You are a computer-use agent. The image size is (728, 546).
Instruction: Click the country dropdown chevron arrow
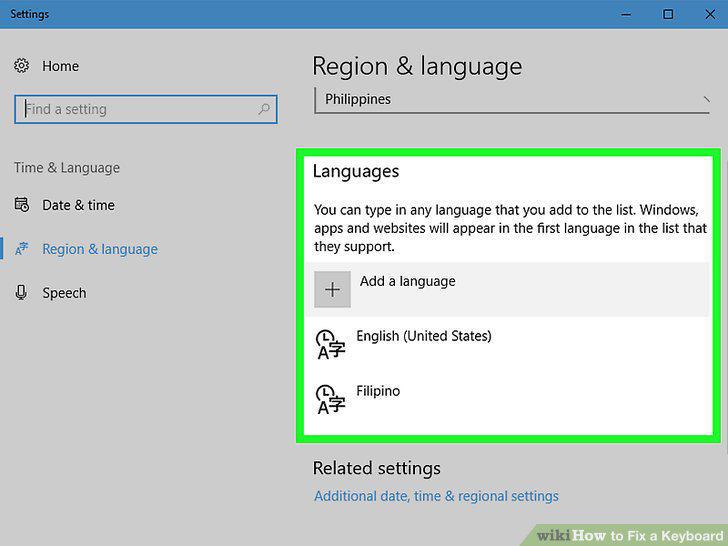706,99
